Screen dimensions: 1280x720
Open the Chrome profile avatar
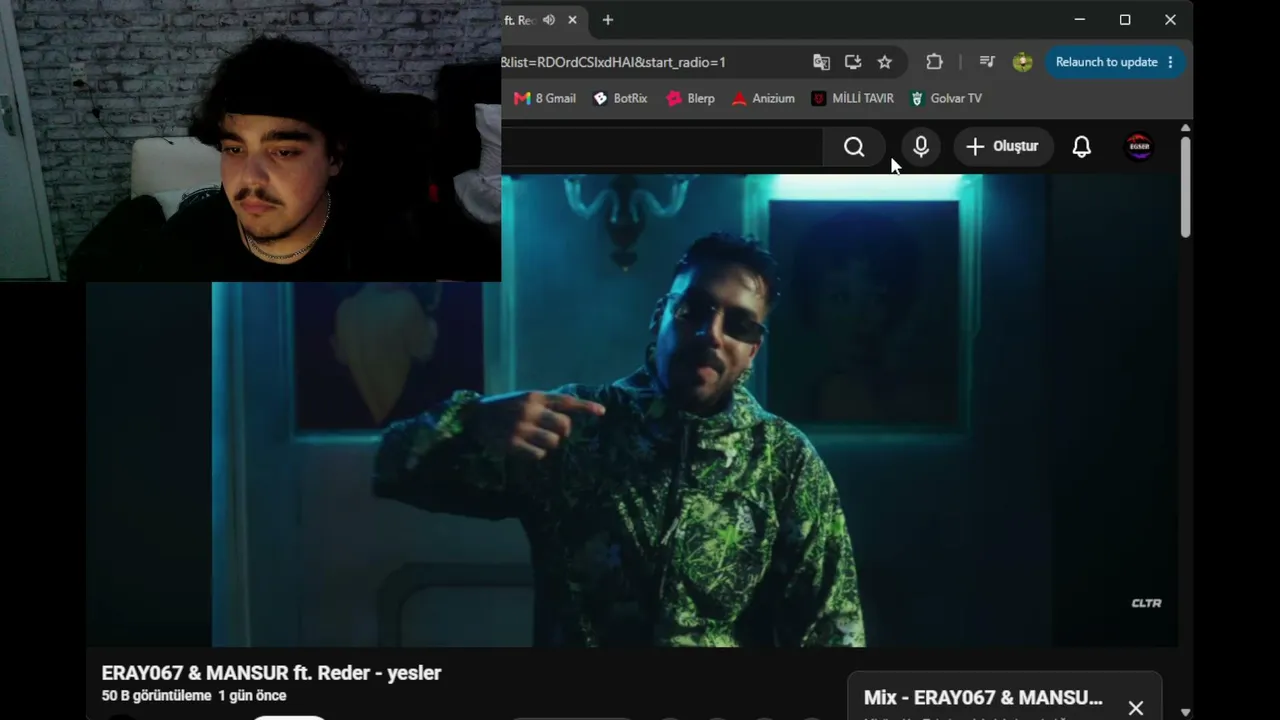[1022, 62]
